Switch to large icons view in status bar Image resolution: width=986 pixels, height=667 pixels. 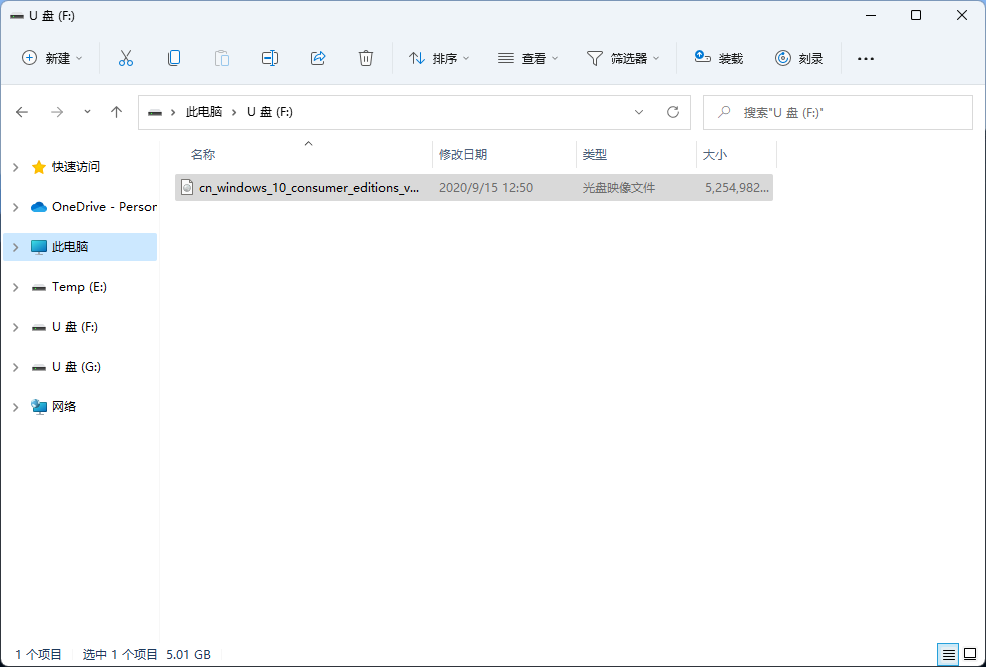pos(969,655)
